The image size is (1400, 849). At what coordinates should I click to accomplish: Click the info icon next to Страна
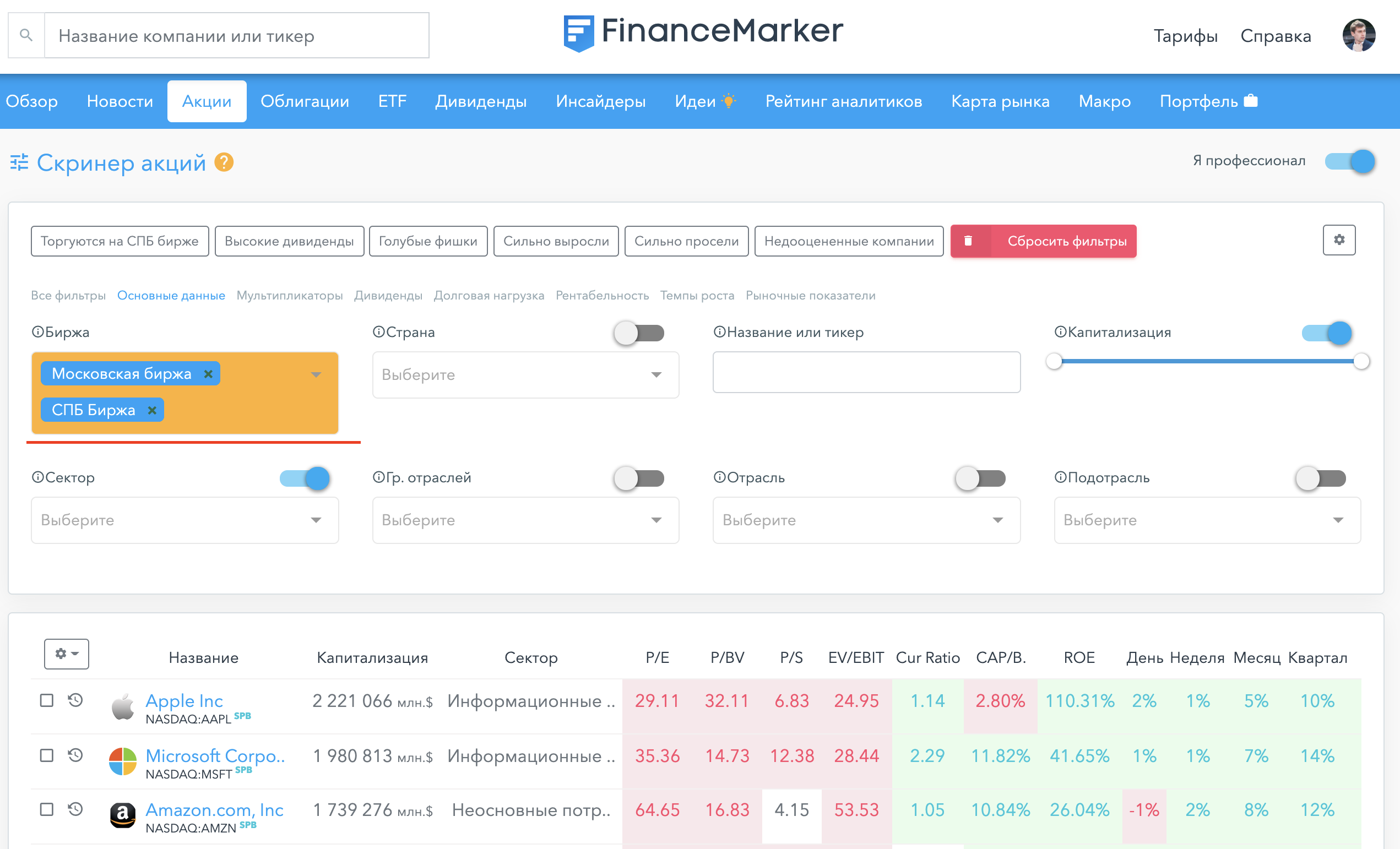pos(378,331)
